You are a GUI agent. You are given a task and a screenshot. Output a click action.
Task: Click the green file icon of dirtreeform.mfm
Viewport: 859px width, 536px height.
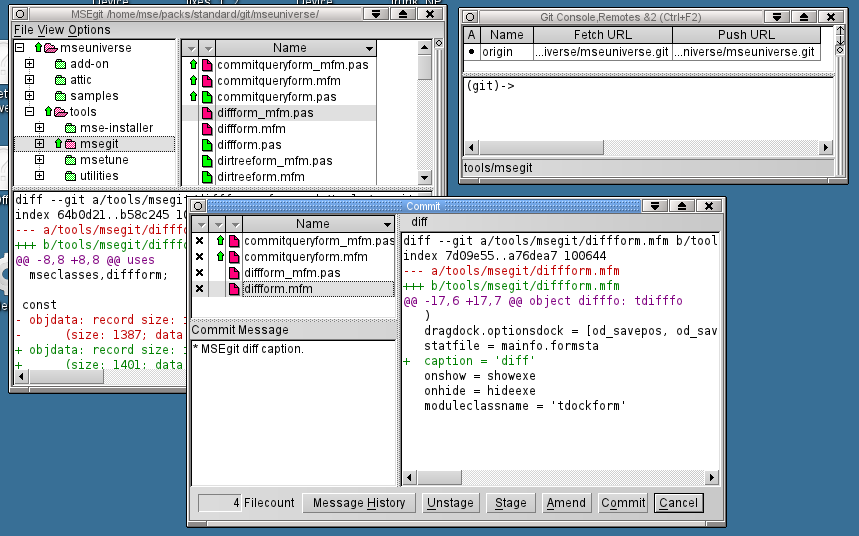pyautogui.click(x=207, y=177)
